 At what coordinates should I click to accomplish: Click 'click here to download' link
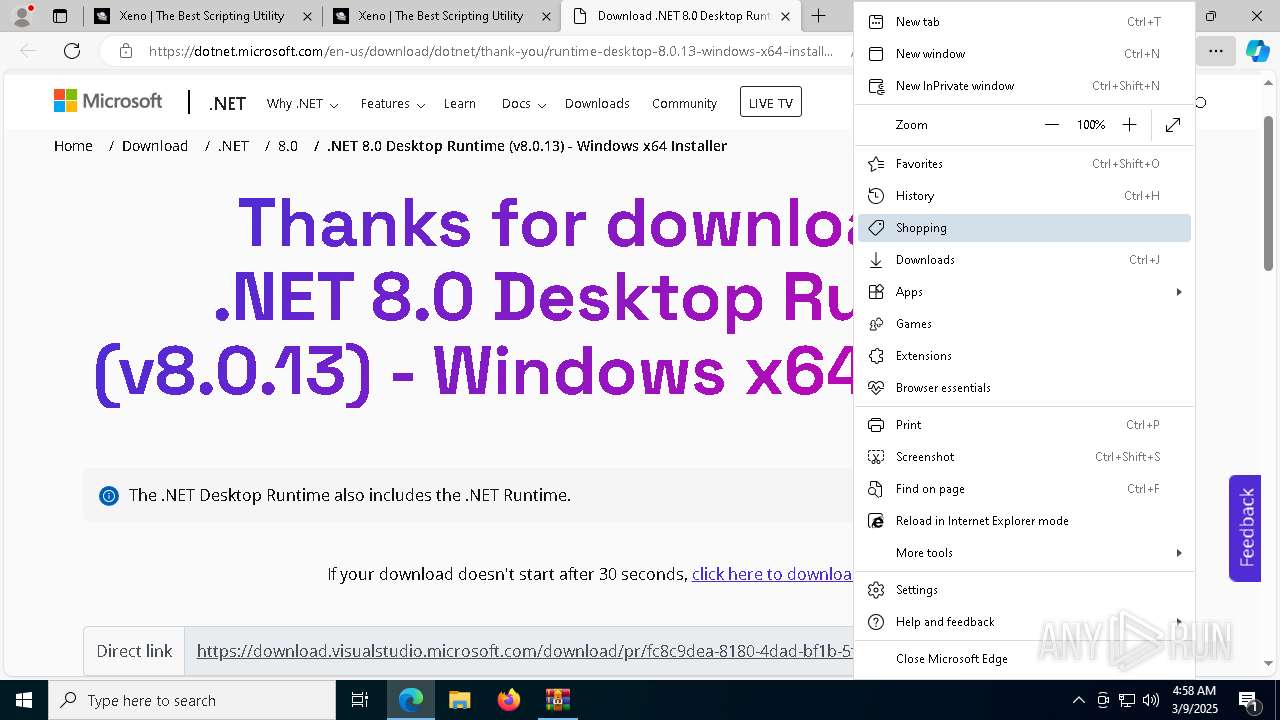pyautogui.click(x=771, y=574)
